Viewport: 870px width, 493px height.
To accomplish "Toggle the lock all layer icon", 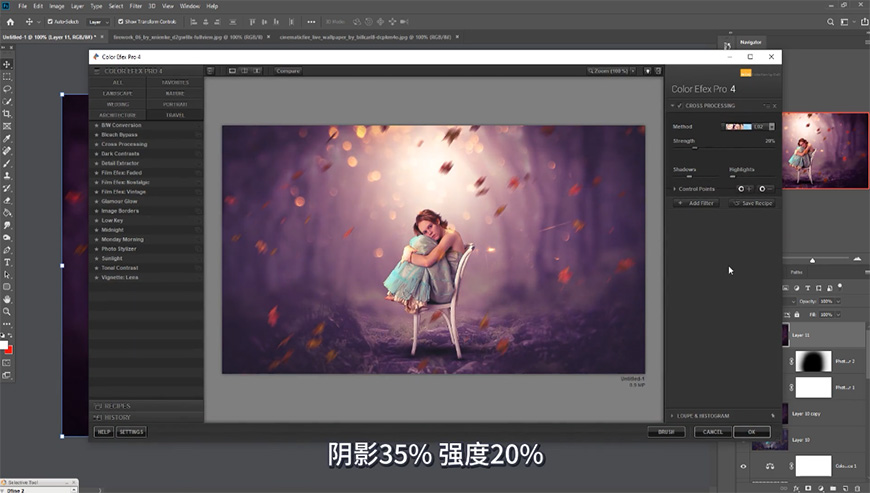I will point(797,314).
